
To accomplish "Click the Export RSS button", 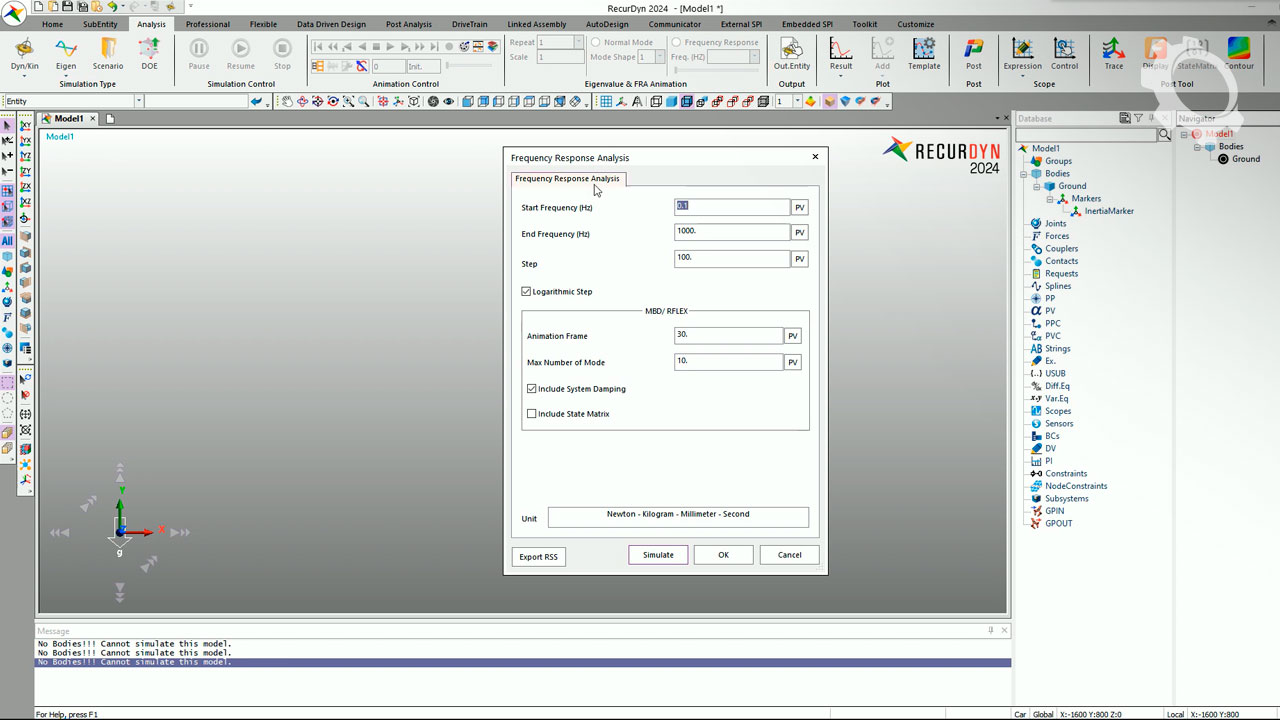I will click(538, 557).
